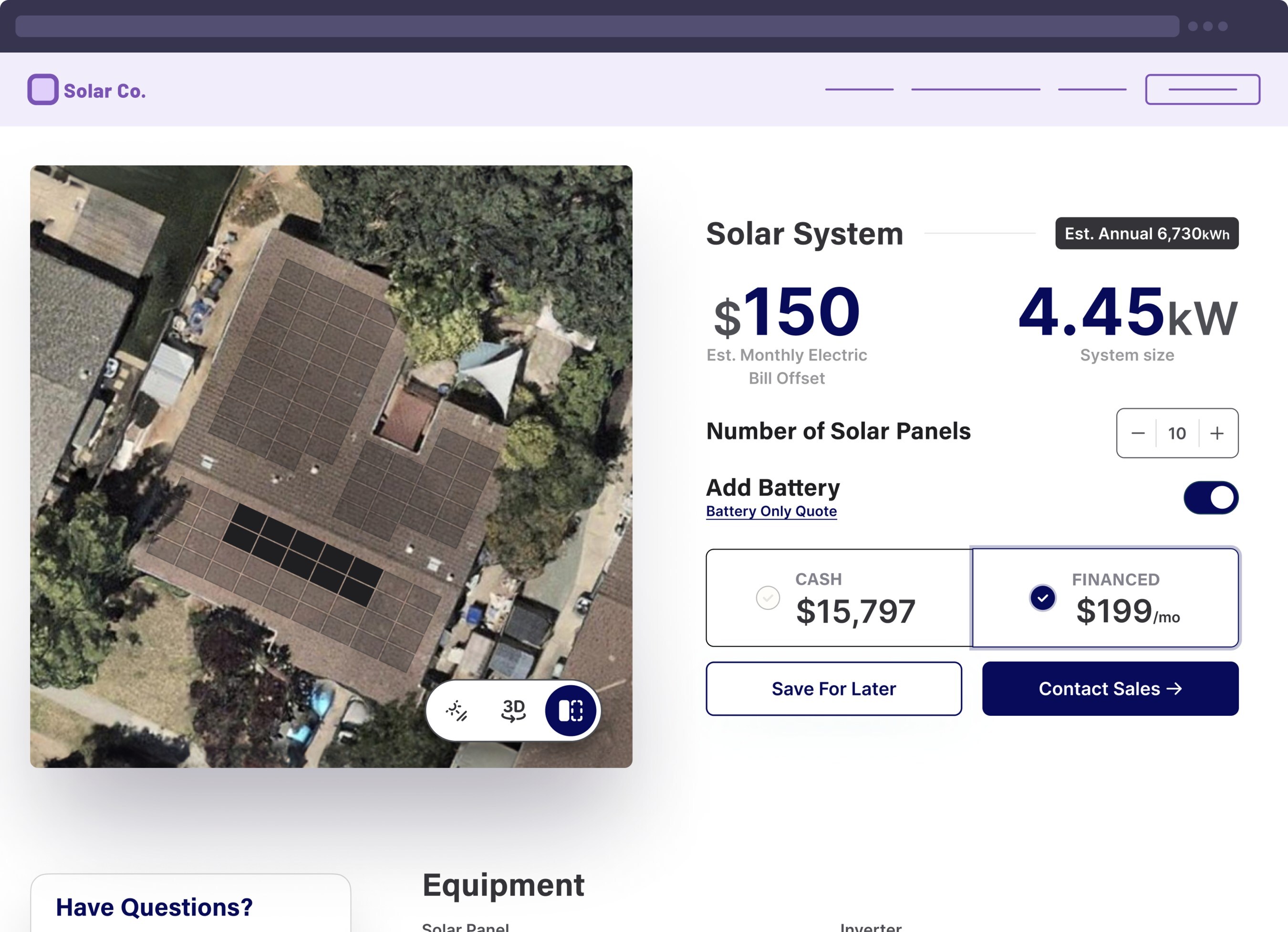Decrease number of solar panels
This screenshot has height=932, width=1288.
click(1138, 432)
